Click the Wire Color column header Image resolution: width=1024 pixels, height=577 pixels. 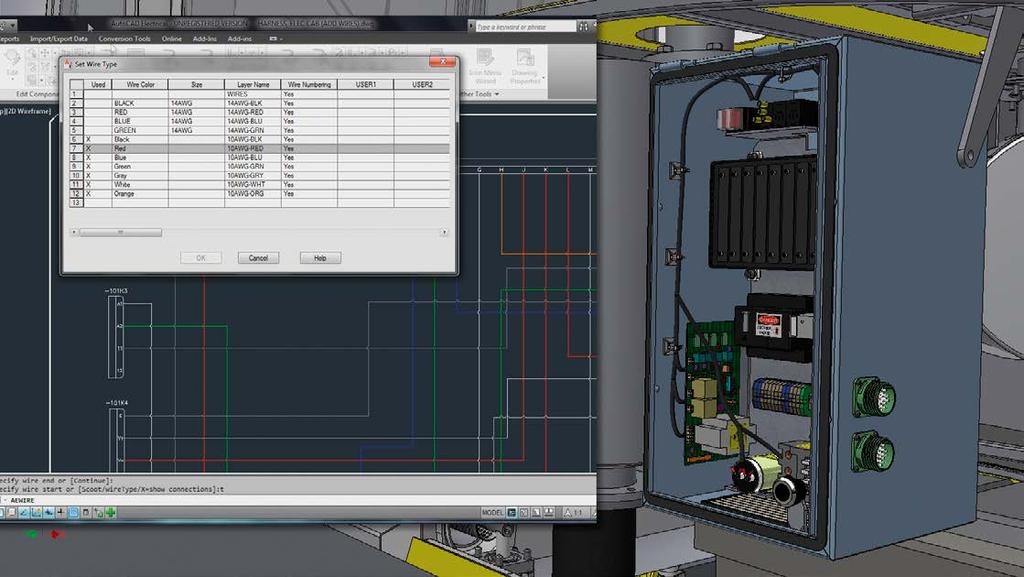click(x=140, y=85)
